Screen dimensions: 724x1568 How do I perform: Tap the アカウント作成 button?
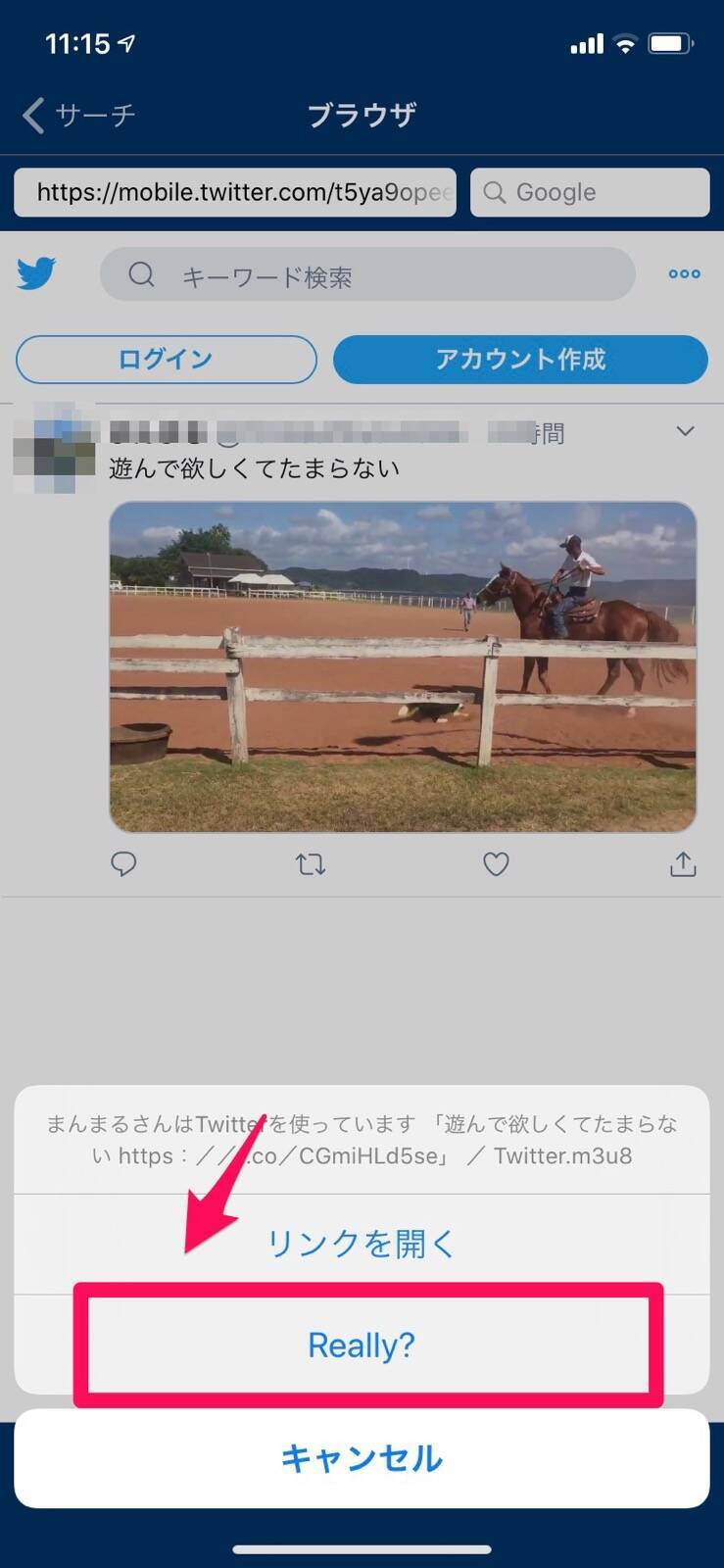pyautogui.click(x=520, y=360)
